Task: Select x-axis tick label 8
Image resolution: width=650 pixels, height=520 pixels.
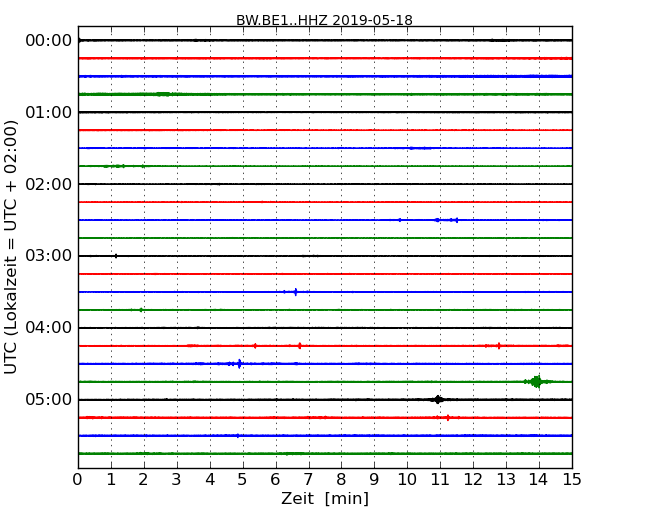Action: coord(341,480)
